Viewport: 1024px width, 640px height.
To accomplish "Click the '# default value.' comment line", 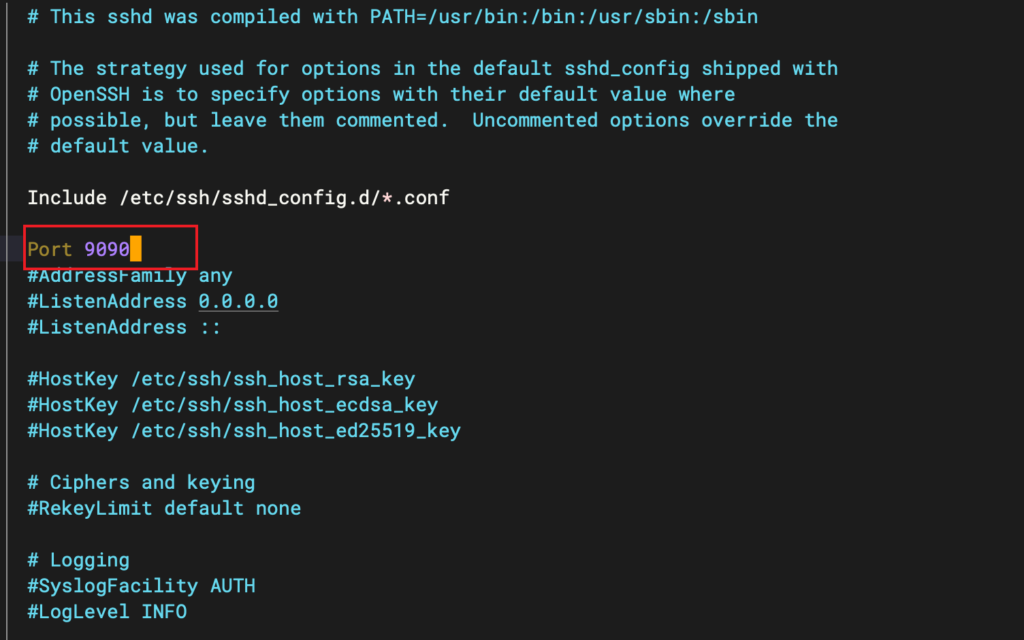I will pyautogui.click(x=118, y=146).
